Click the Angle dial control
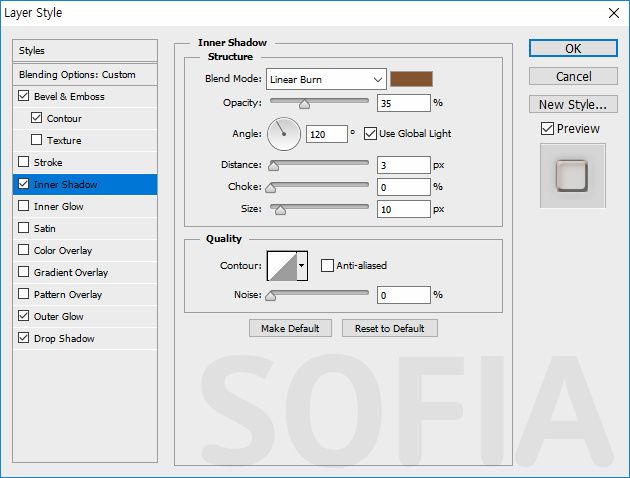 click(284, 134)
